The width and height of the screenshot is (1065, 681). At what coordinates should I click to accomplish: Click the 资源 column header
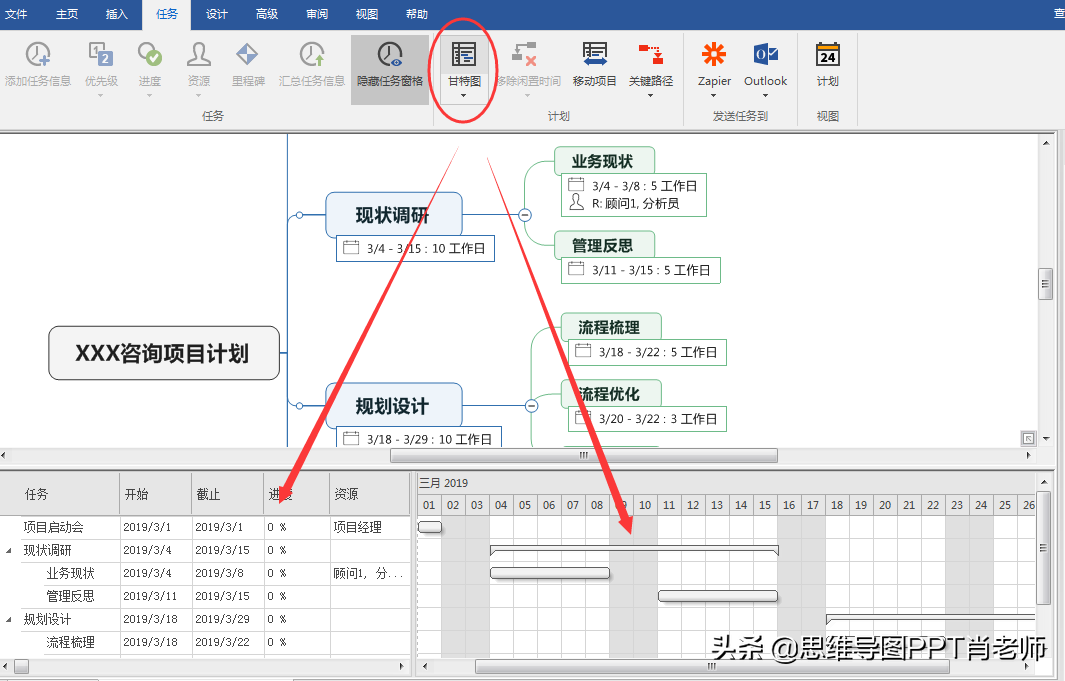coord(369,494)
